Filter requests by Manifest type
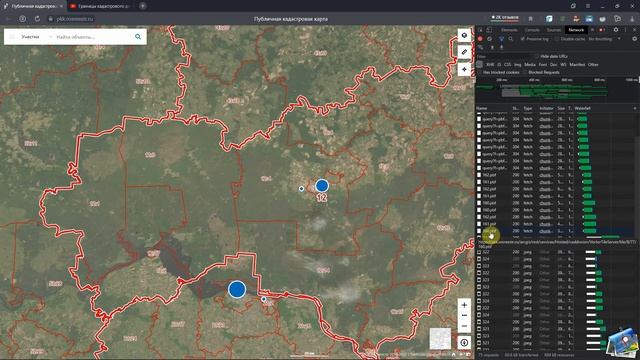Viewport: 640px width, 360px height. point(577,64)
